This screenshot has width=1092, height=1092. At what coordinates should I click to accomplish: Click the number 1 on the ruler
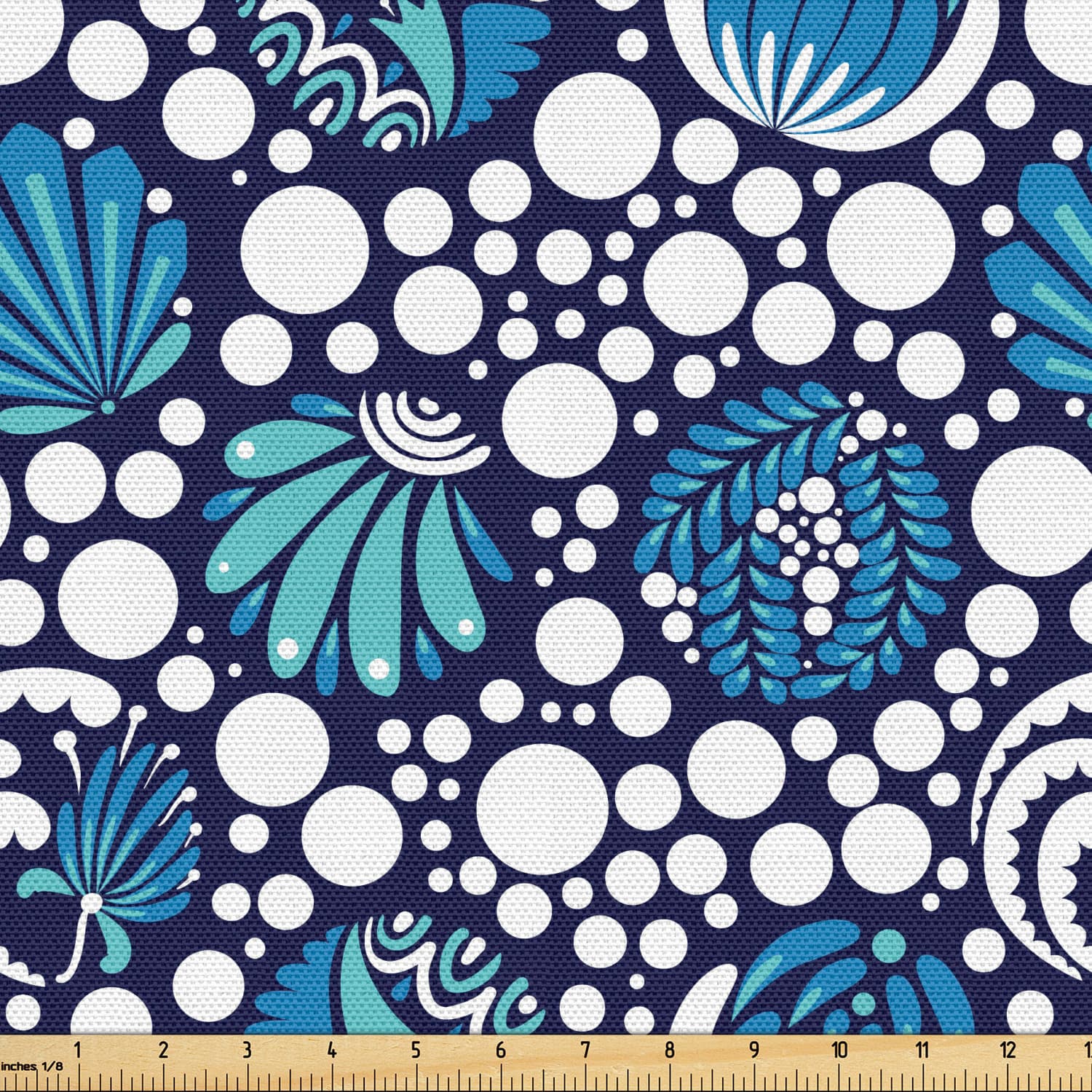point(78,1050)
